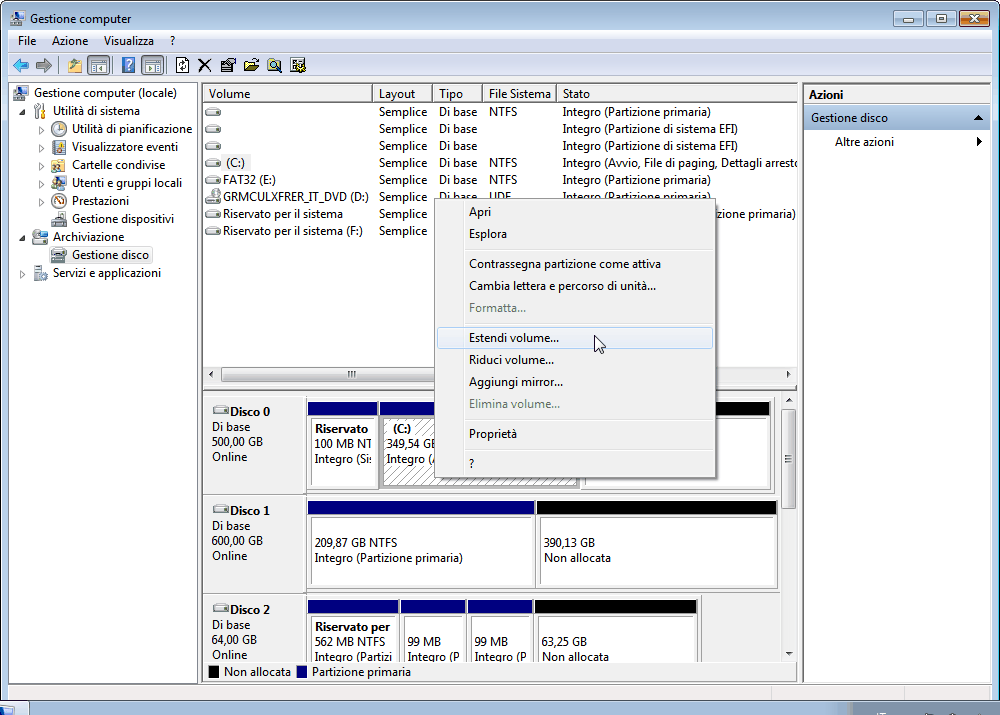This screenshot has width=1000, height=715.
Task: Expand the Utilità di pianificazione node
Action: point(42,129)
